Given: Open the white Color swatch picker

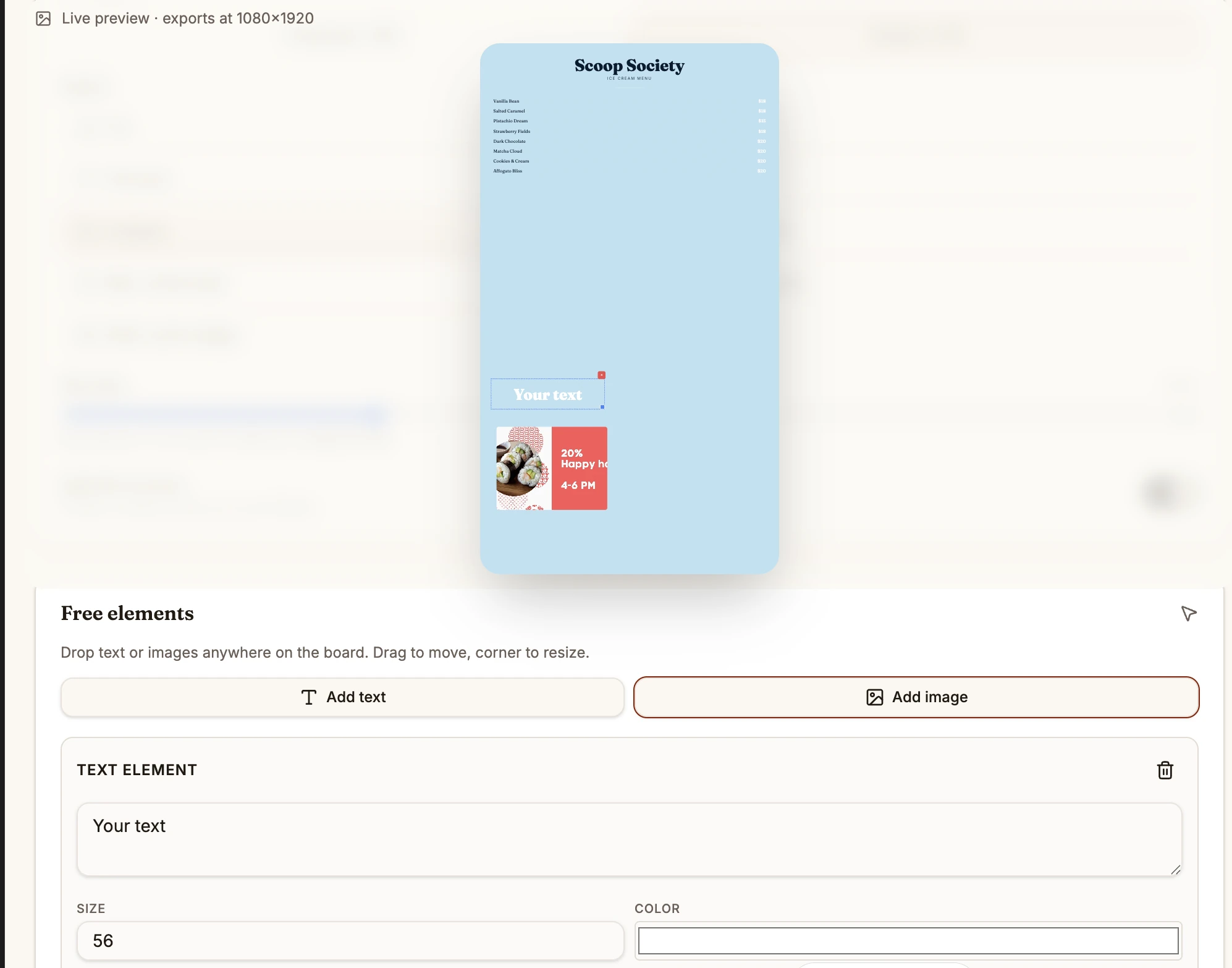Looking at the screenshot, I should [908, 941].
